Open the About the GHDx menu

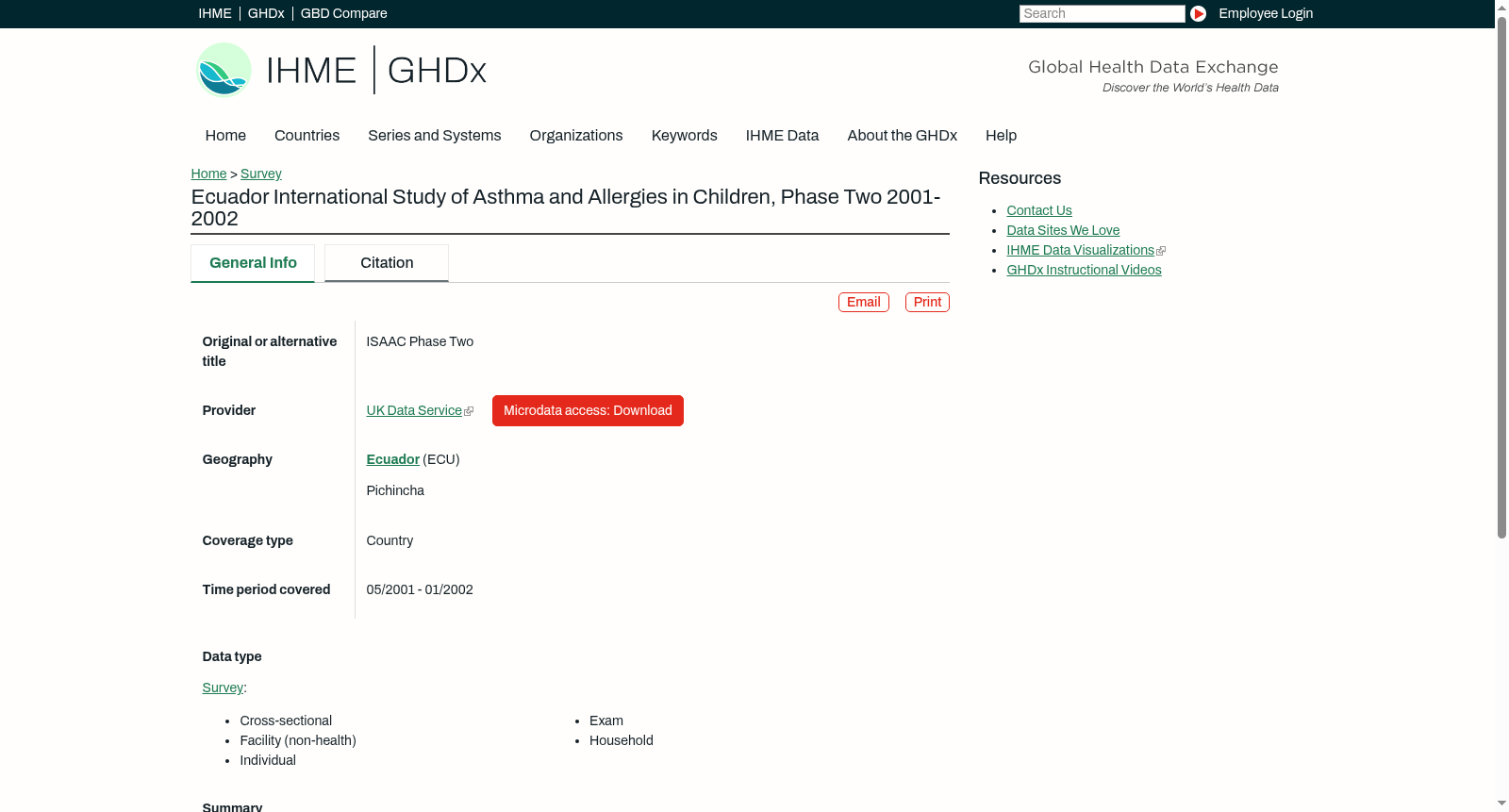point(903,136)
